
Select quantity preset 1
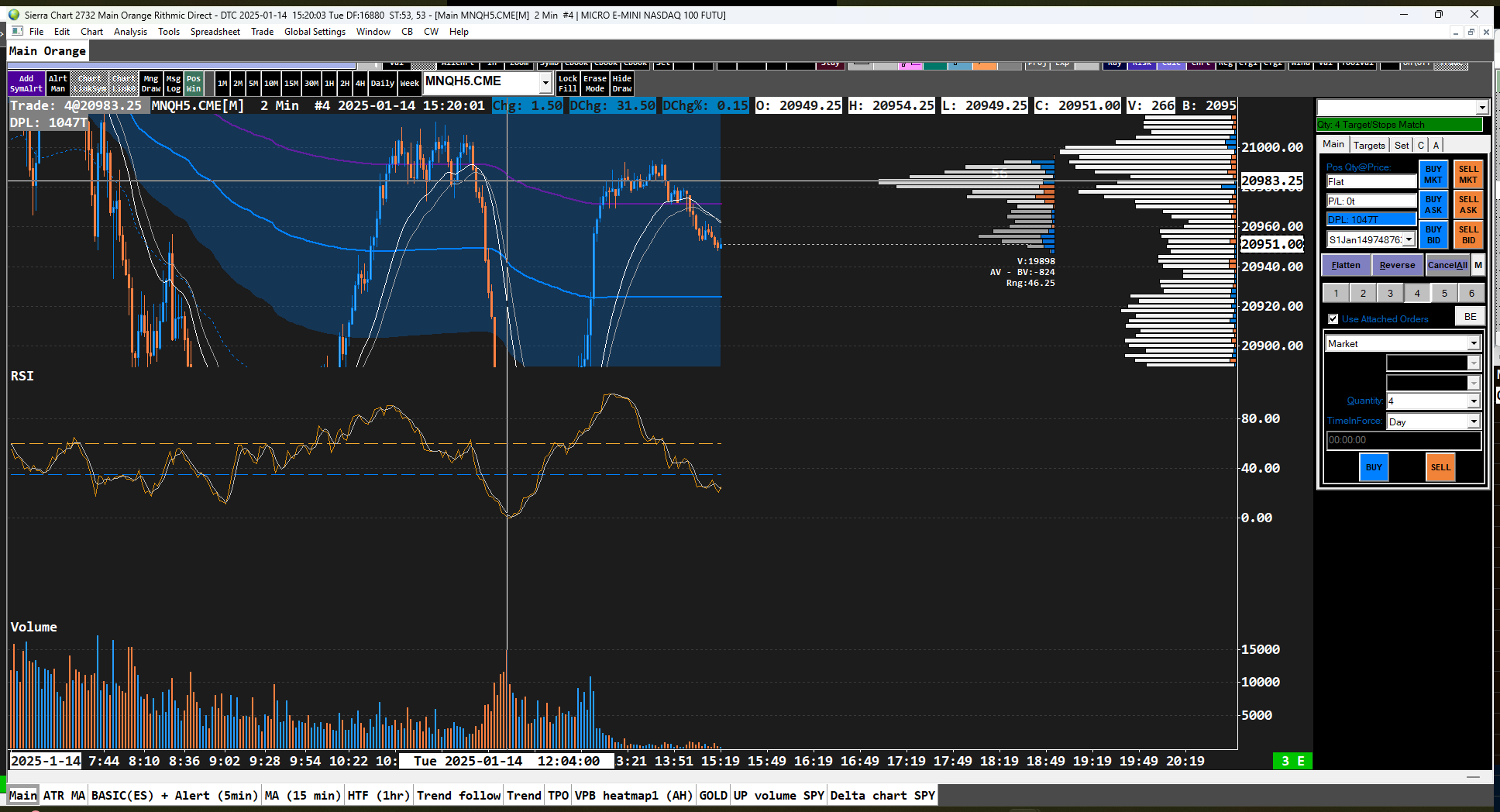[1336, 293]
